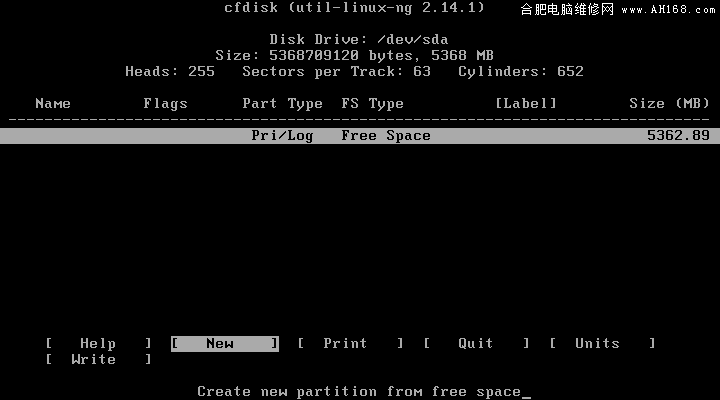Screen dimensions: 720x400
Task: Click the Cylinders: 652 text
Action: [521, 72]
